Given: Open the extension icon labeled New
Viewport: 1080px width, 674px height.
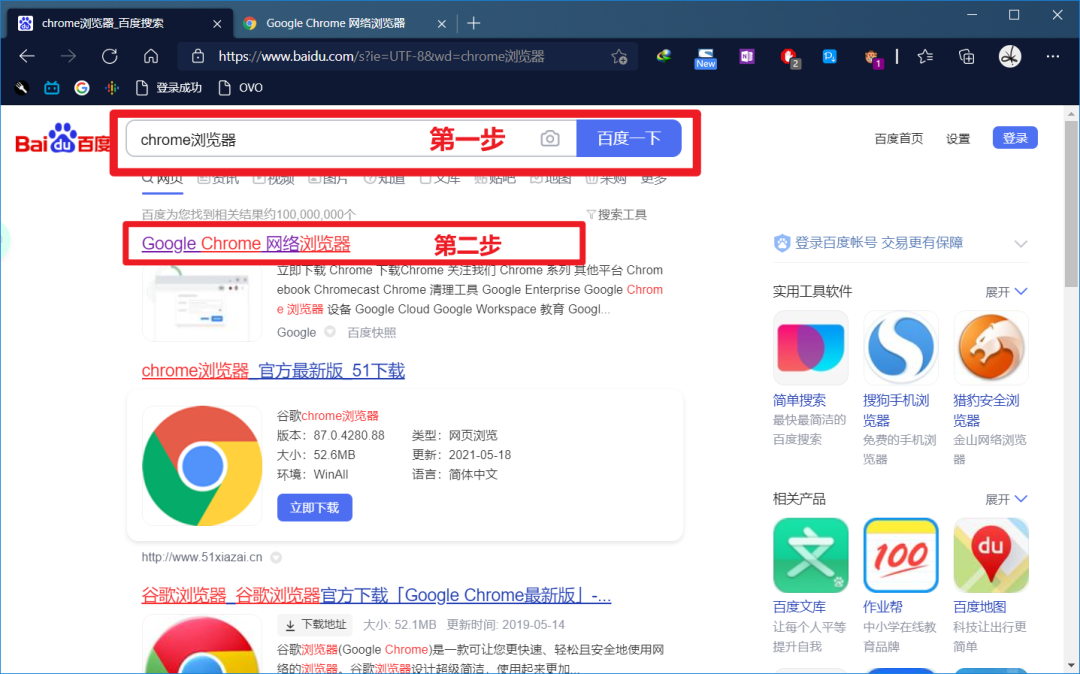Looking at the screenshot, I should (x=705, y=58).
